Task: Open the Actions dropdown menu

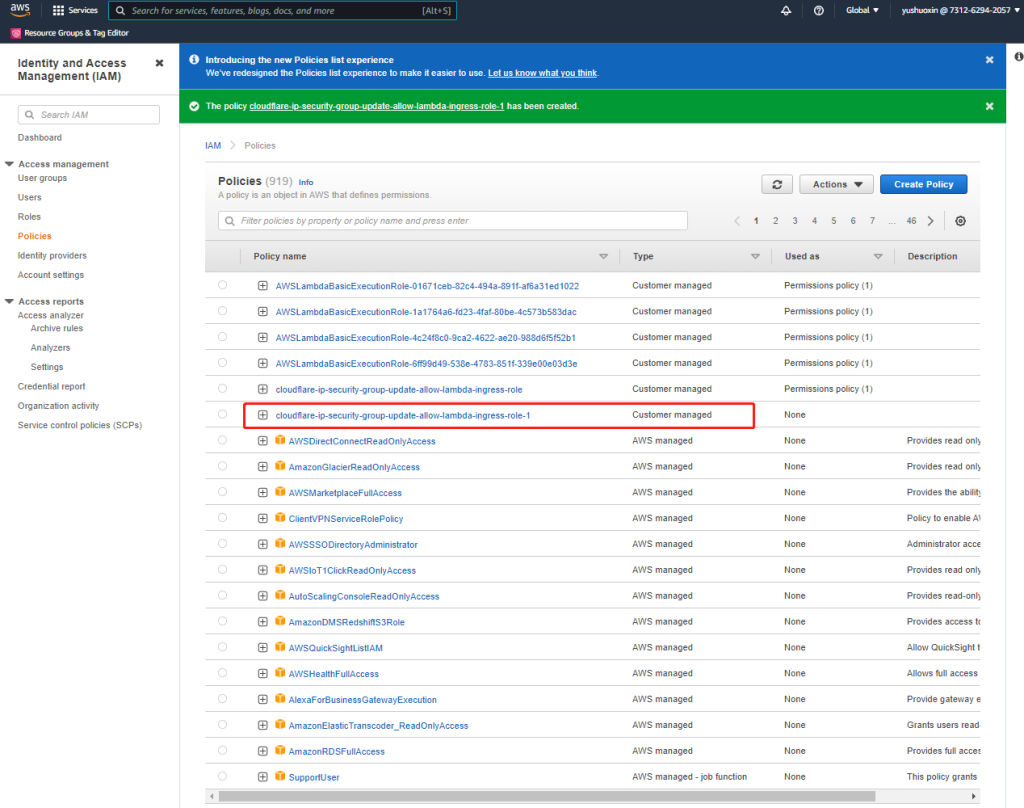Action: point(836,184)
